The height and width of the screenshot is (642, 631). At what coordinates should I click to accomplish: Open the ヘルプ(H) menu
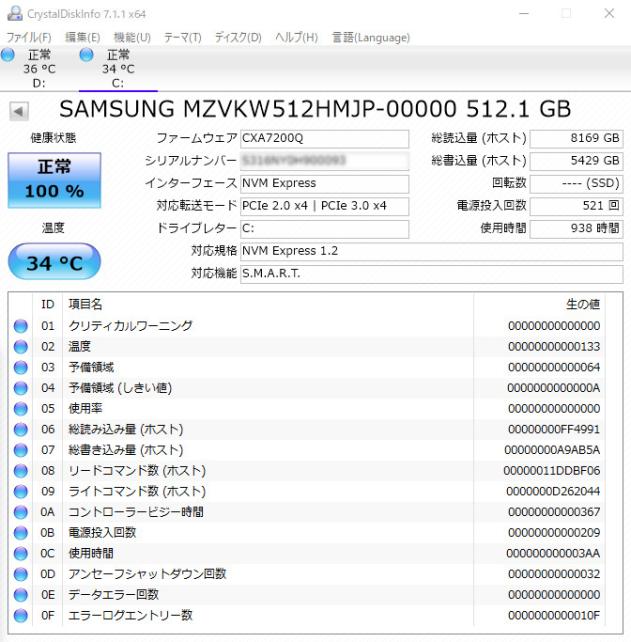pos(296,38)
